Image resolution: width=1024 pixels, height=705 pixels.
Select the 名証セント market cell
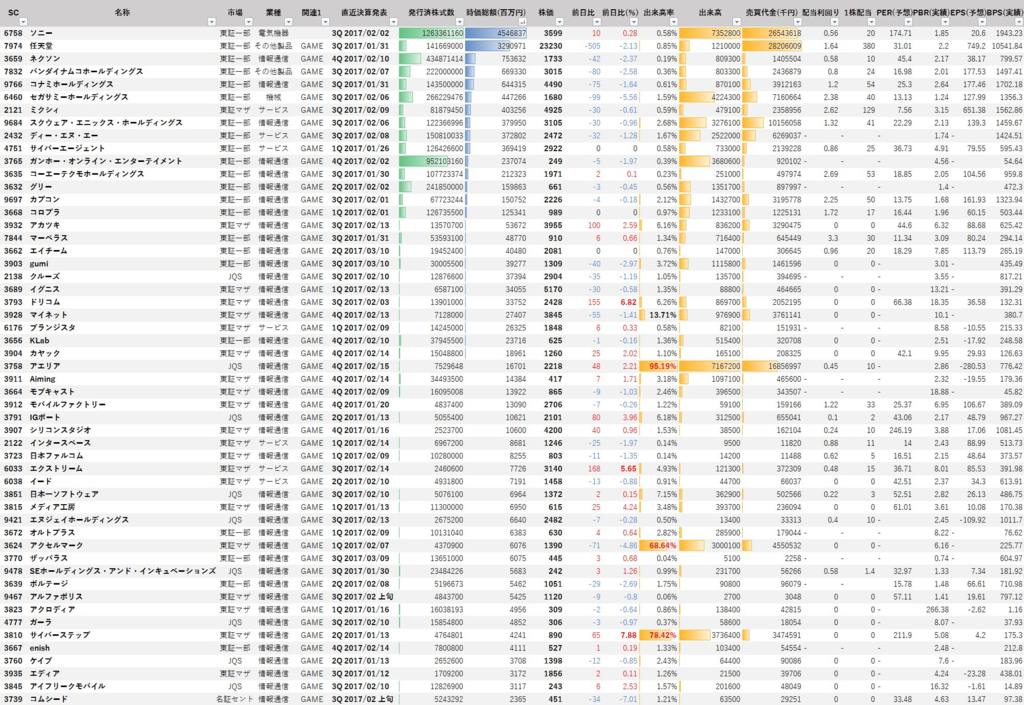pyautogui.click(x=235, y=699)
